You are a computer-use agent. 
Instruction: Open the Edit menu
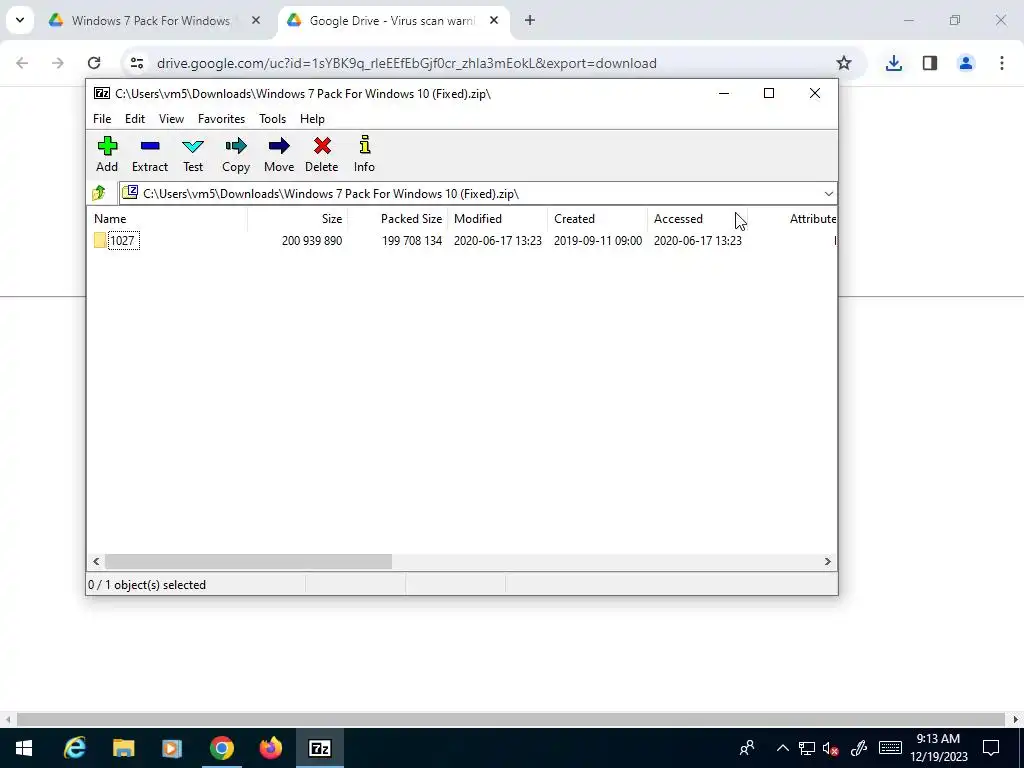pyautogui.click(x=135, y=119)
